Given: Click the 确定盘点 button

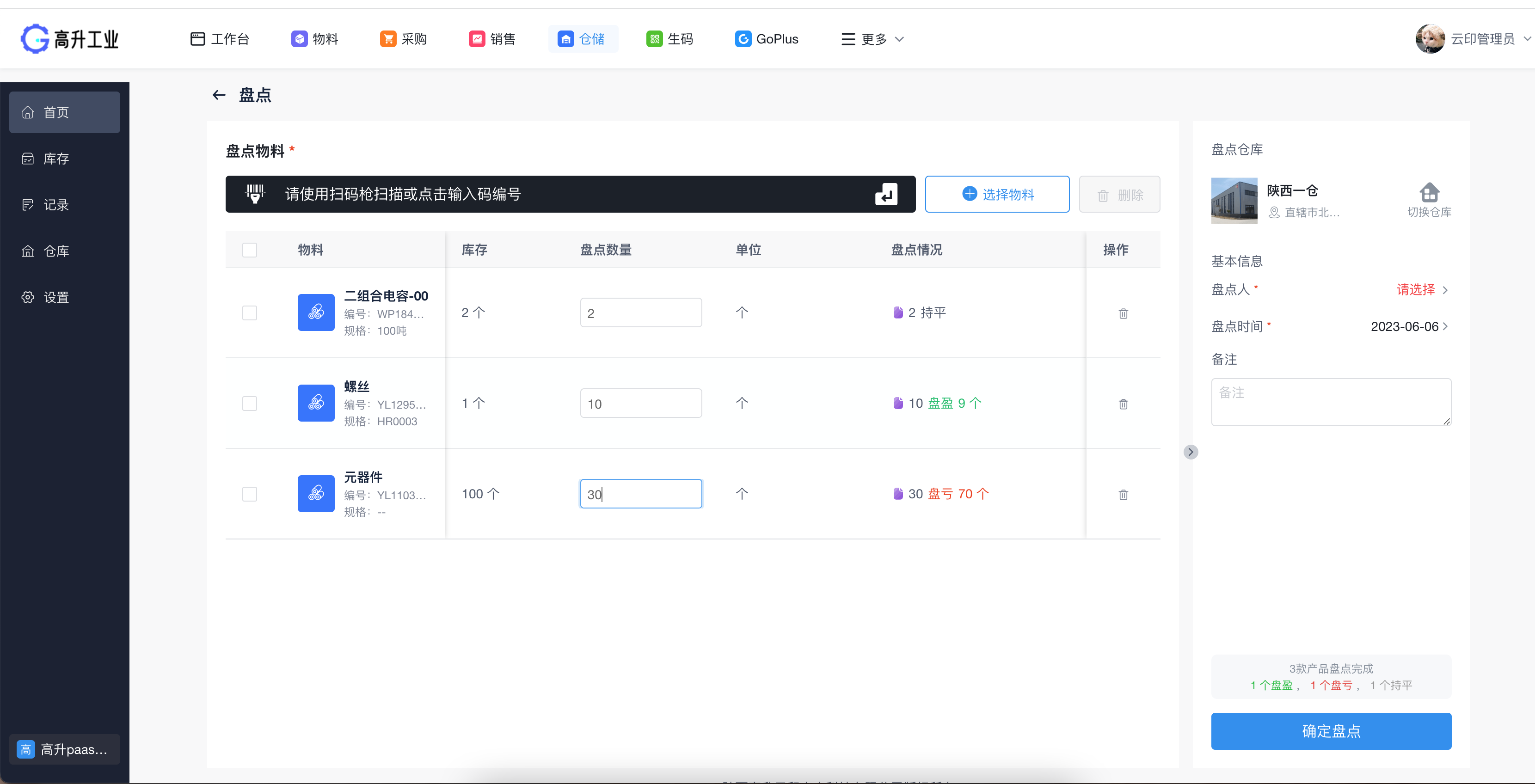Looking at the screenshot, I should (1331, 731).
